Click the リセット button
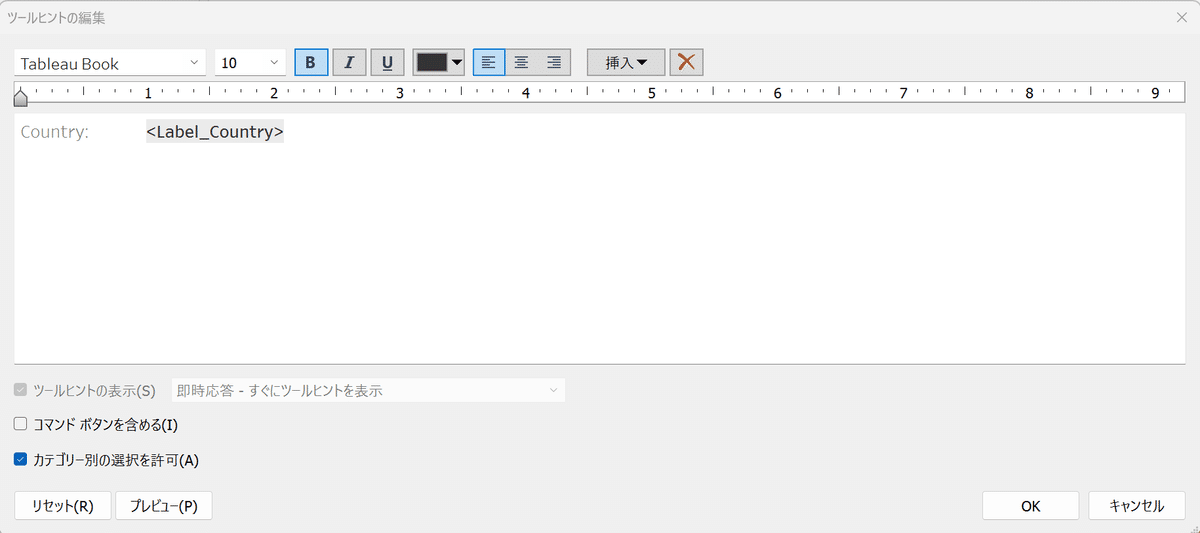 click(63, 506)
